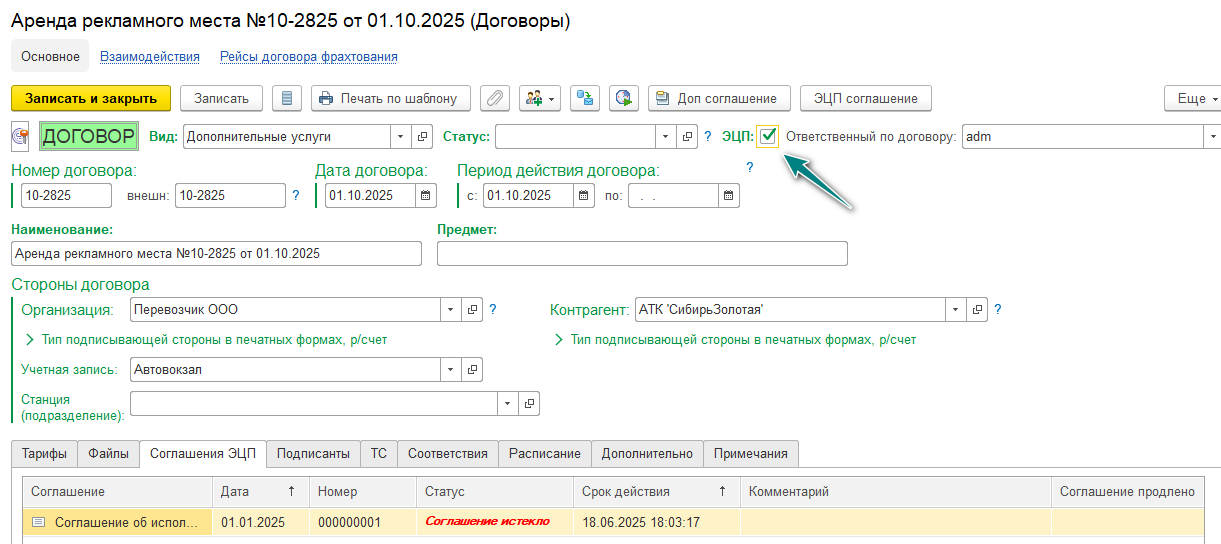
Task: Click the target icon left of ДОГОВОР
Action: click(x=21, y=136)
